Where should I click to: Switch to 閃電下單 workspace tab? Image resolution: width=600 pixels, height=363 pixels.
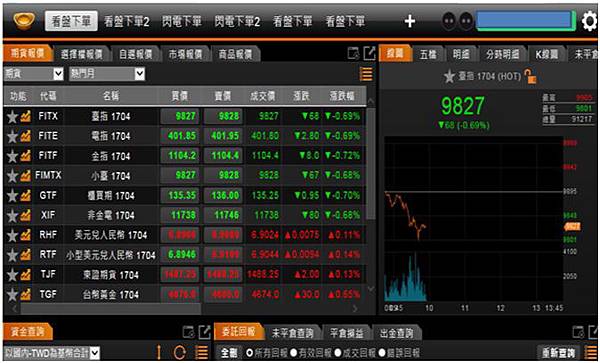pos(181,21)
